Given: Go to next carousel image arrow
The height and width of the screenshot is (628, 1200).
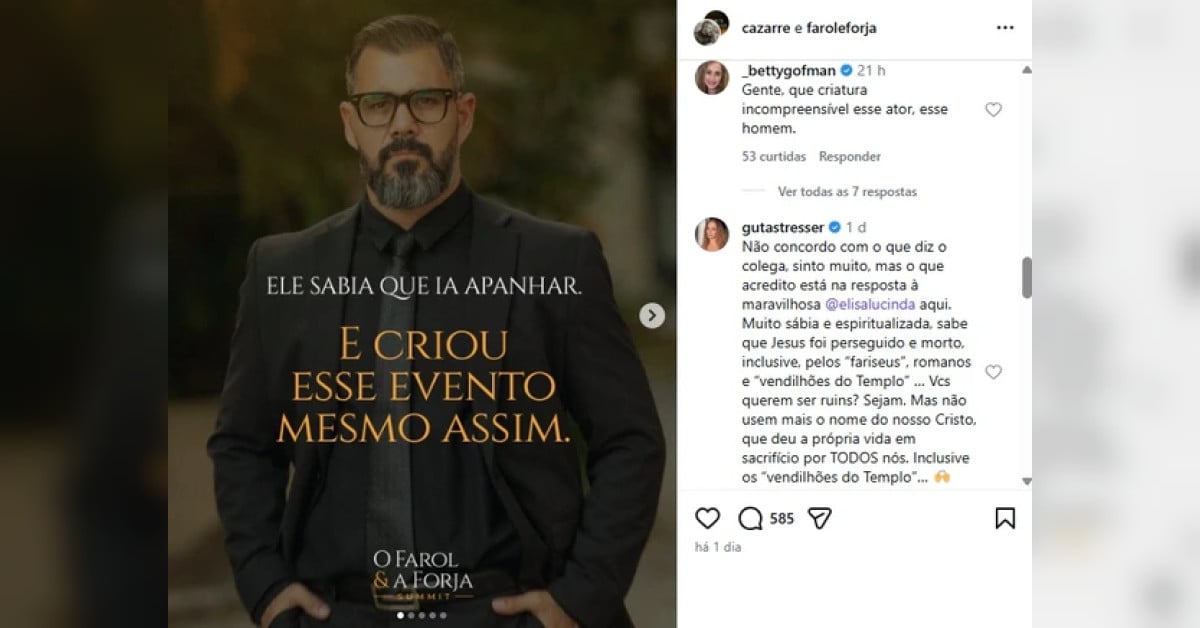Looking at the screenshot, I should point(652,316).
